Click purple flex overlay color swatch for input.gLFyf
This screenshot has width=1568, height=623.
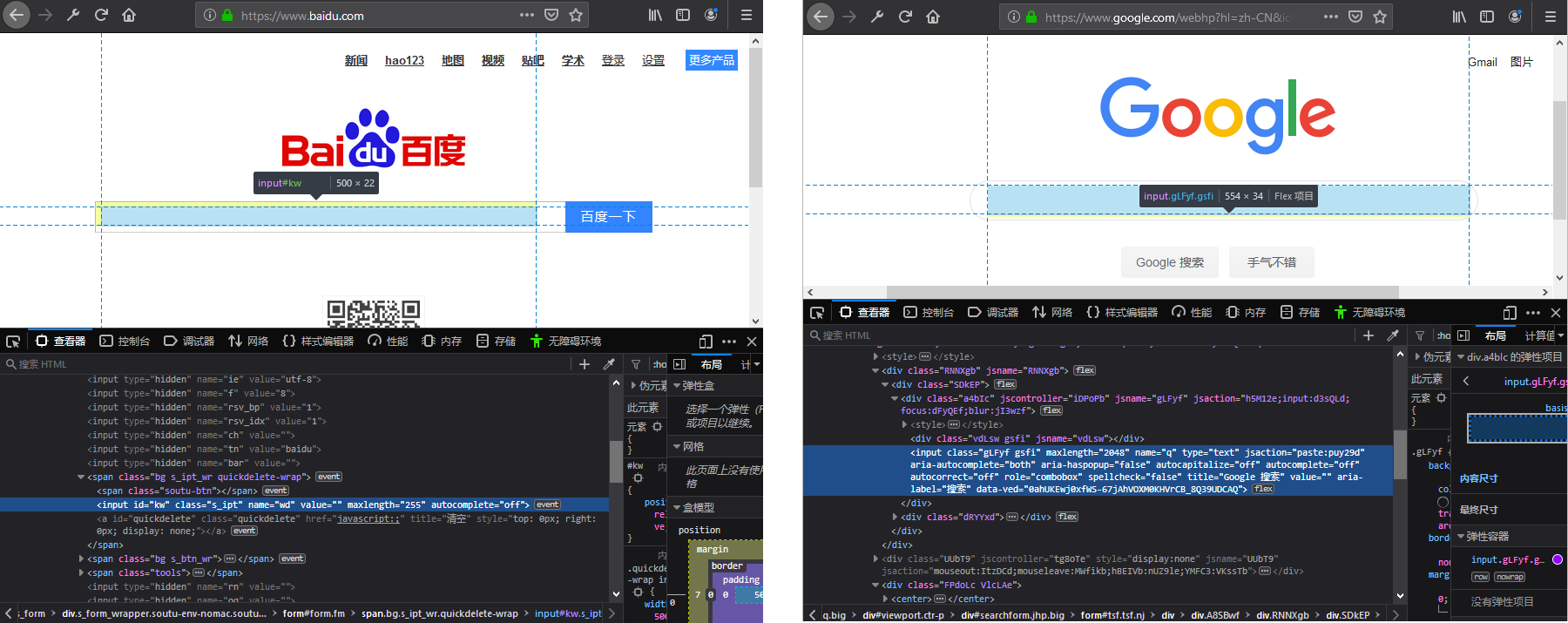point(1558,559)
